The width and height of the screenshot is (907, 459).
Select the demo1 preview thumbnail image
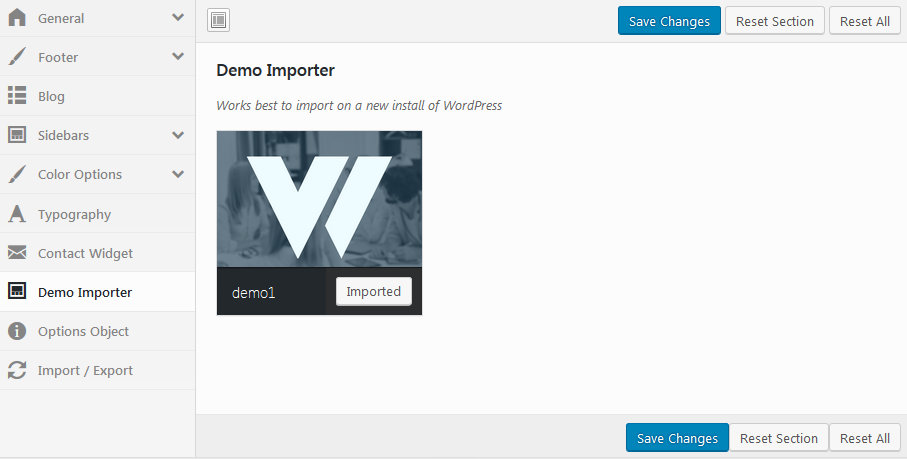pos(319,199)
